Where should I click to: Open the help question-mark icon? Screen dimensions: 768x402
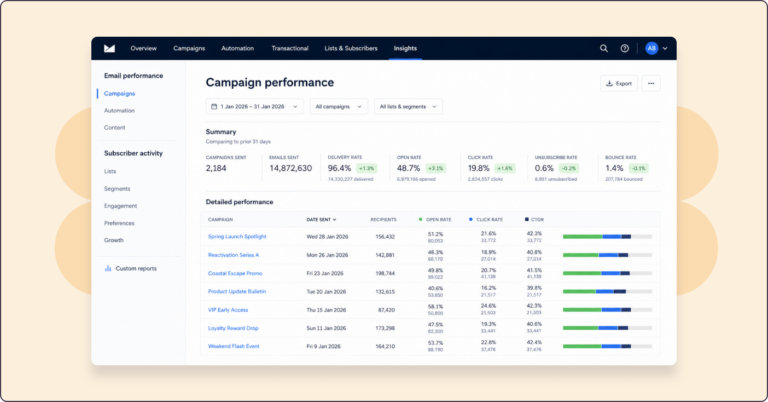[x=624, y=48]
